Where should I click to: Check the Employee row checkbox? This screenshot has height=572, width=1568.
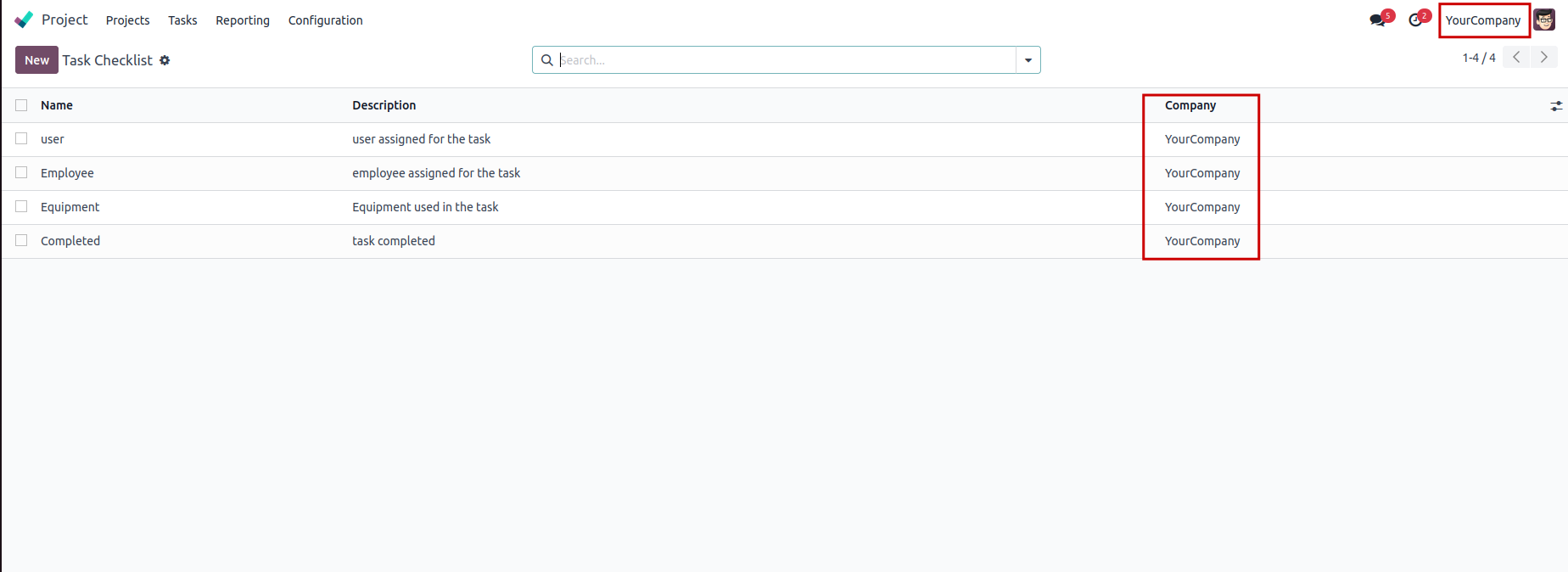click(21, 172)
